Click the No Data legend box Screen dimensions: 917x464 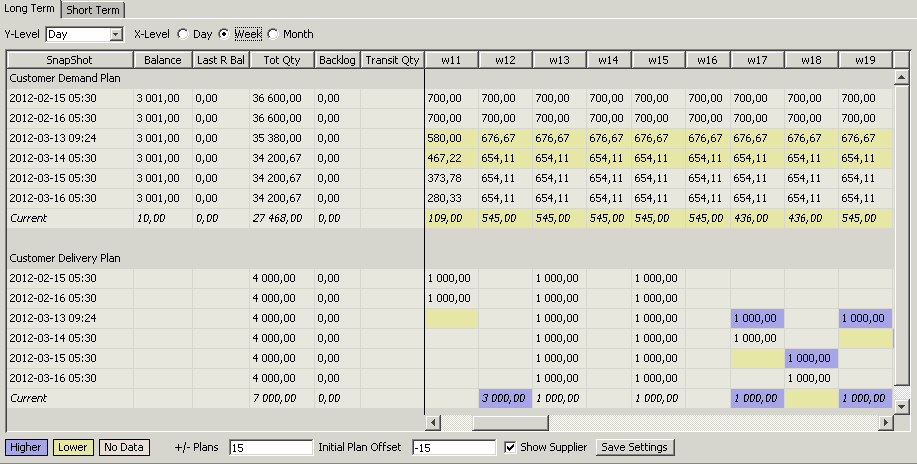124,447
